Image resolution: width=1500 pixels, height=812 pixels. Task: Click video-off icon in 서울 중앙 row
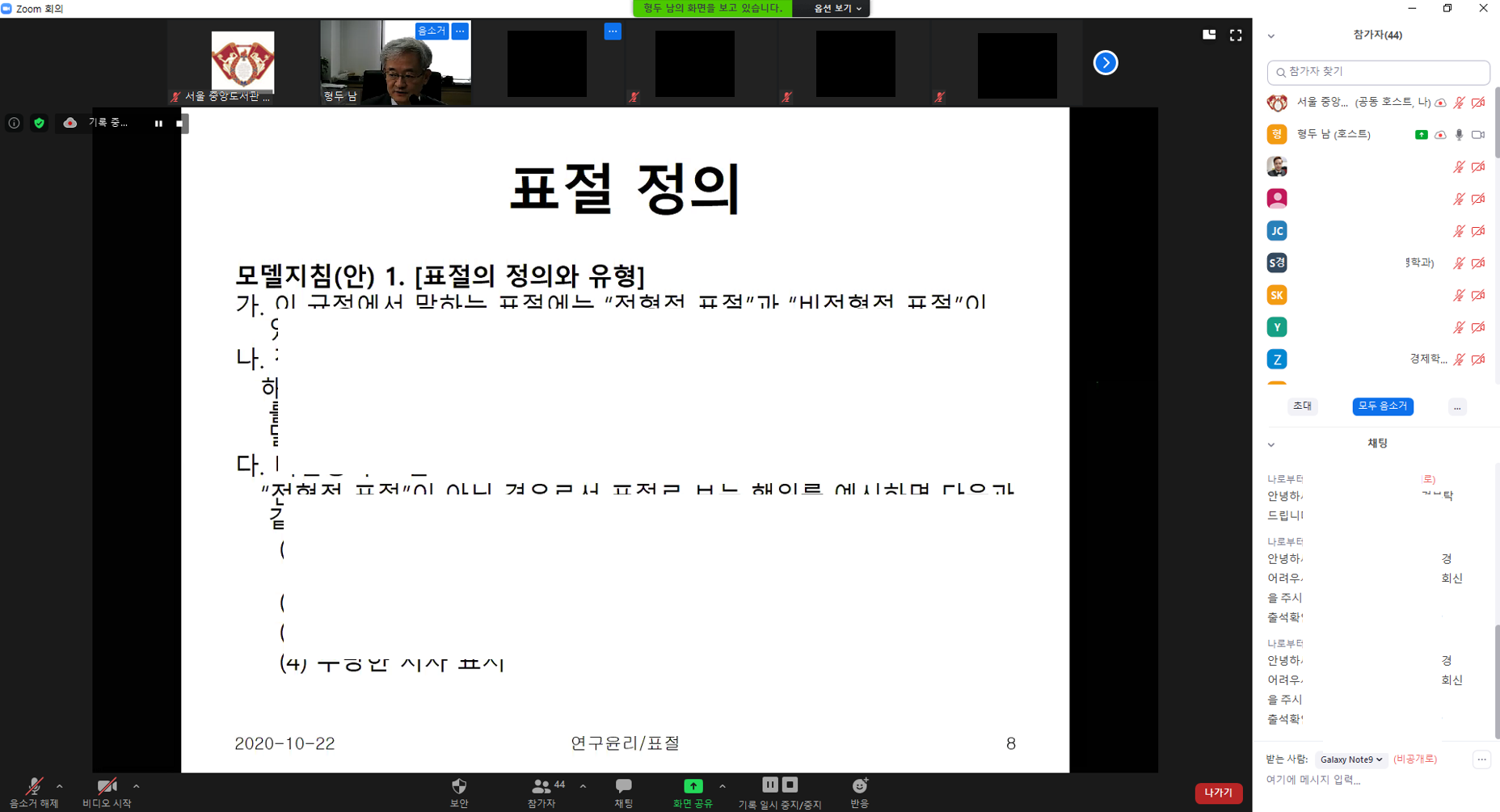[1478, 103]
